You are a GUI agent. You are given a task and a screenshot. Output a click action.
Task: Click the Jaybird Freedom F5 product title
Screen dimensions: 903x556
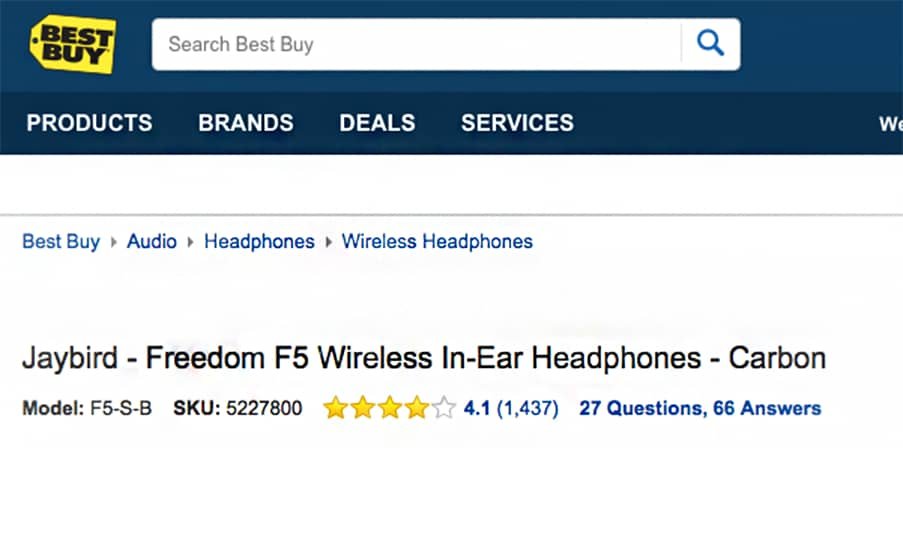click(424, 358)
